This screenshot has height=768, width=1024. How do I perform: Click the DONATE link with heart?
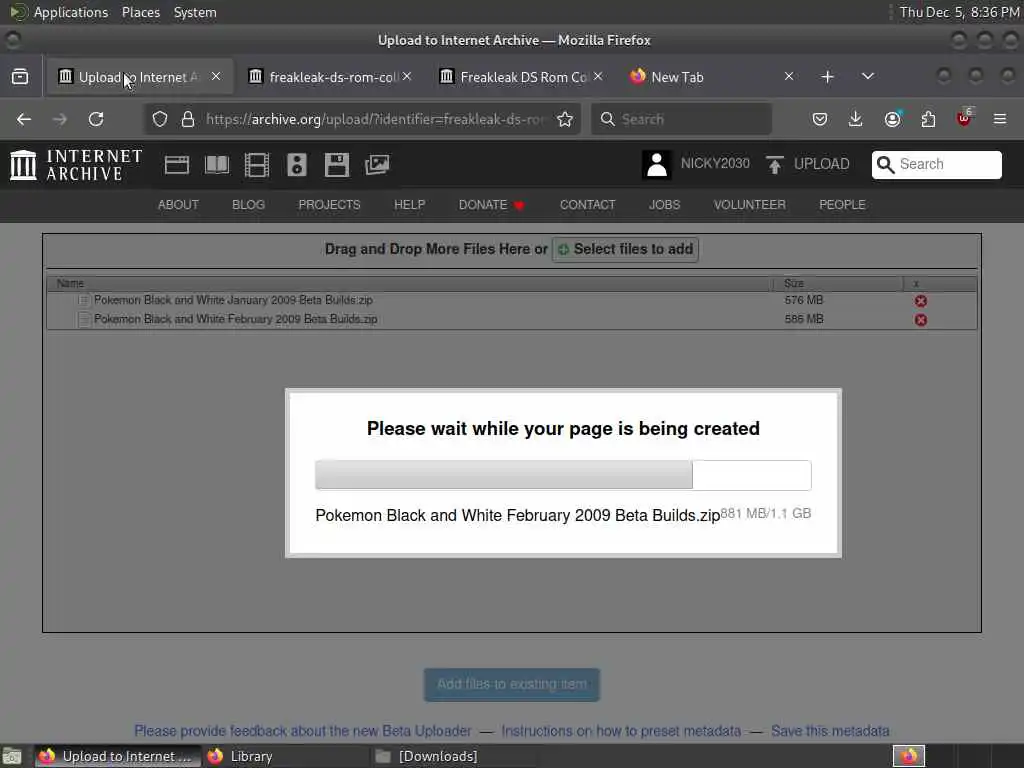[x=492, y=205]
